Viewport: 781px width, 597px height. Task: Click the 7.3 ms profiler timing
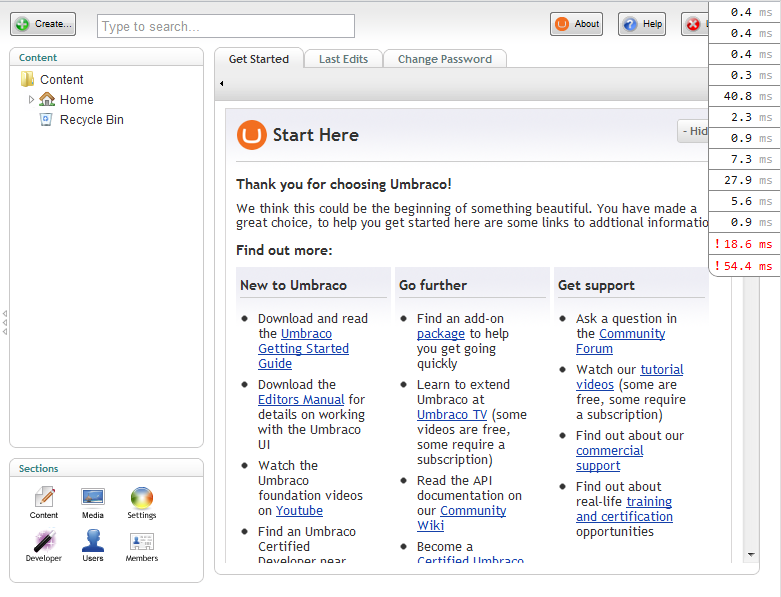coord(745,159)
